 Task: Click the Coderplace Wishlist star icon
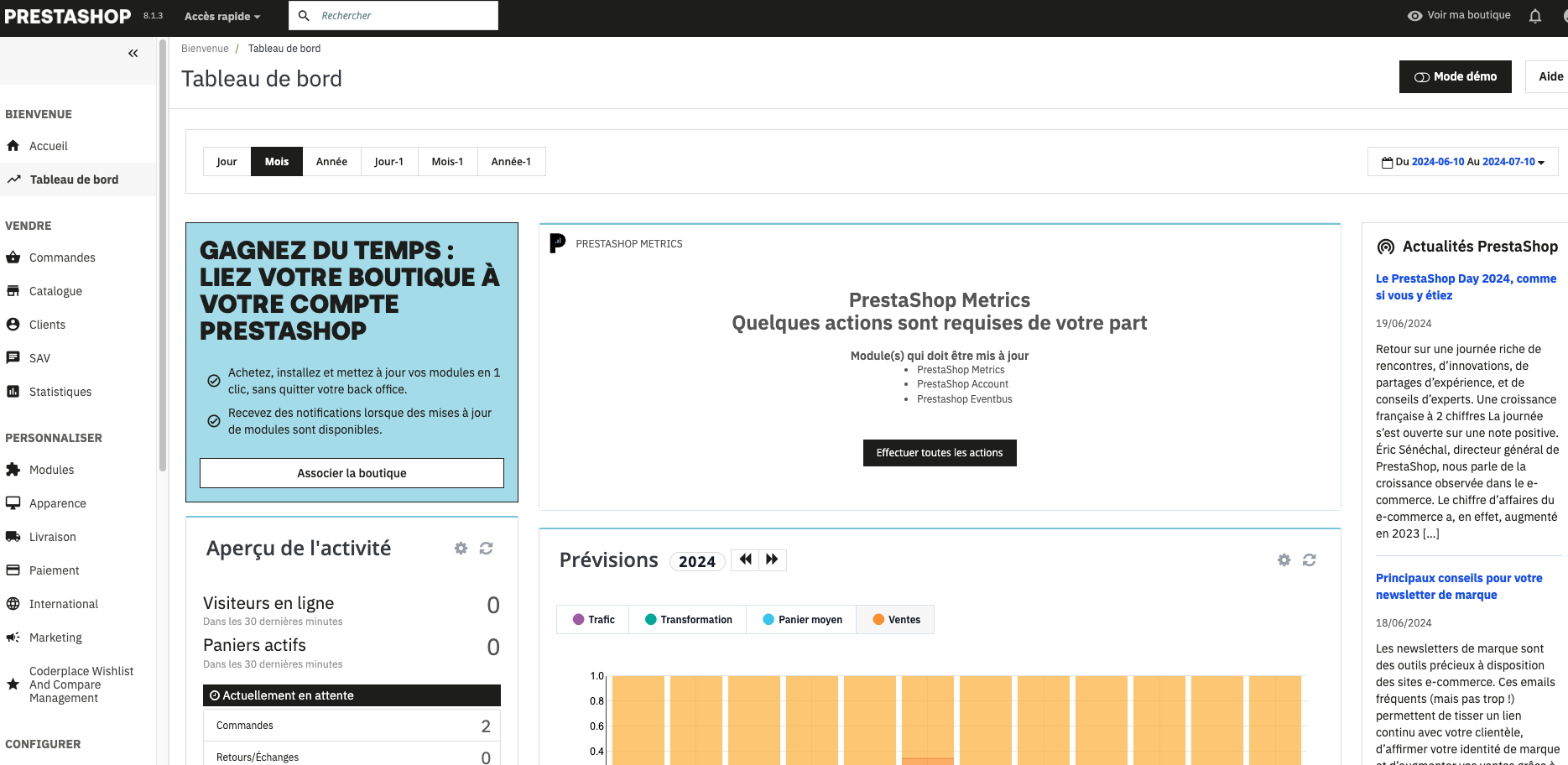(x=13, y=684)
